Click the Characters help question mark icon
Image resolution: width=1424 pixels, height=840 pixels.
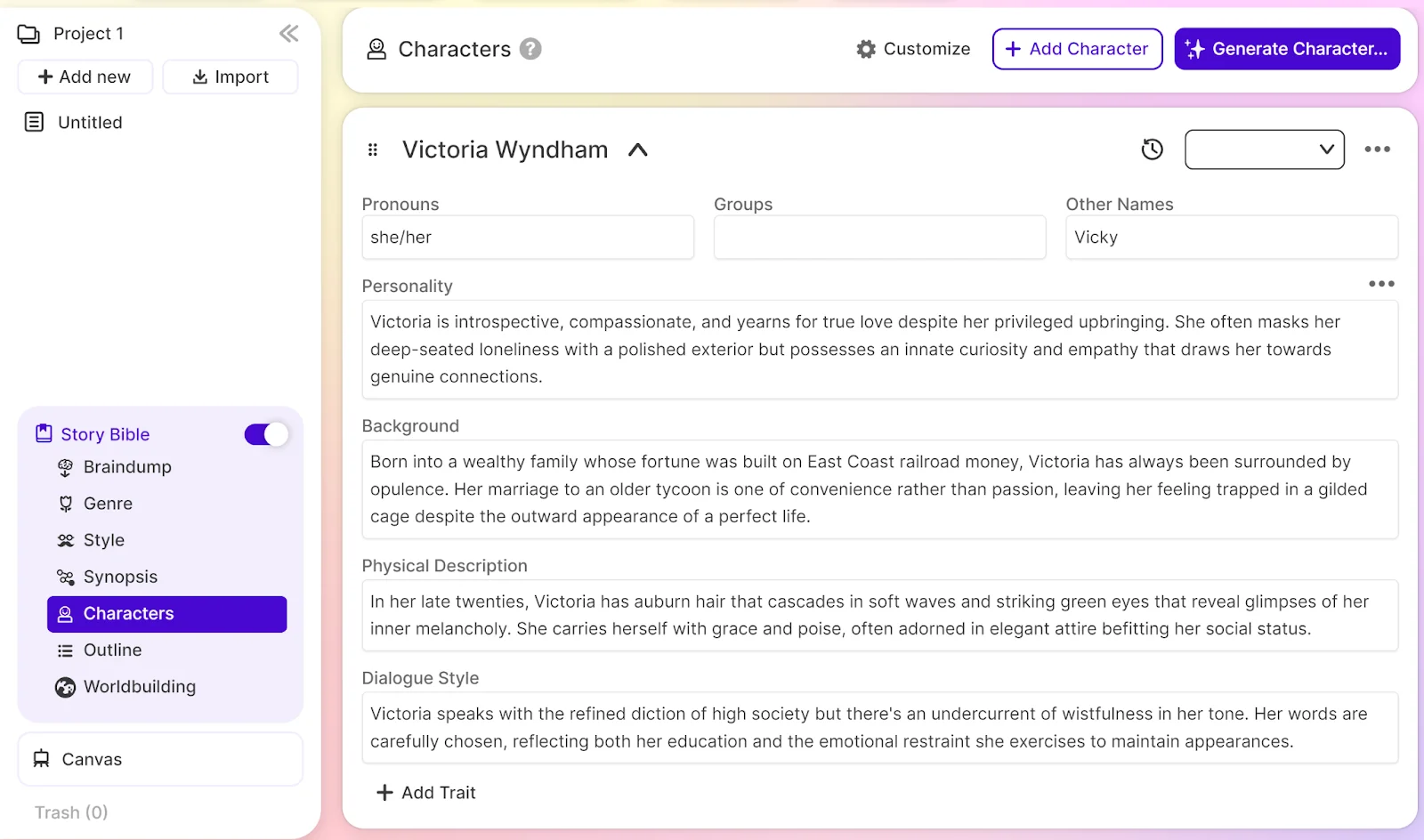[530, 49]
